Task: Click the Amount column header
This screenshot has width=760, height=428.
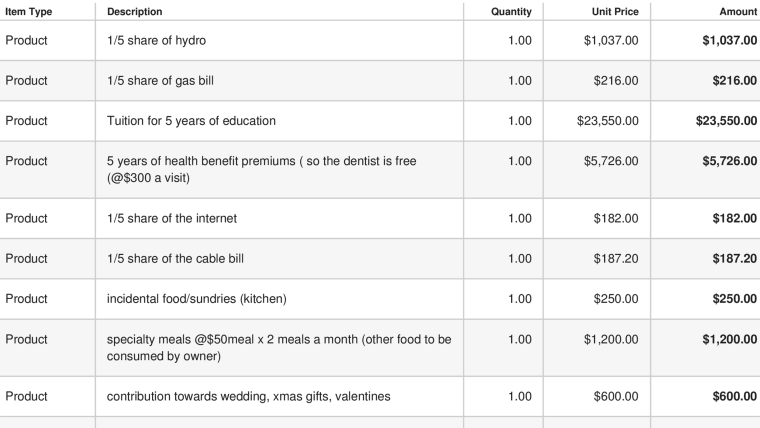Action: [738, 12]
